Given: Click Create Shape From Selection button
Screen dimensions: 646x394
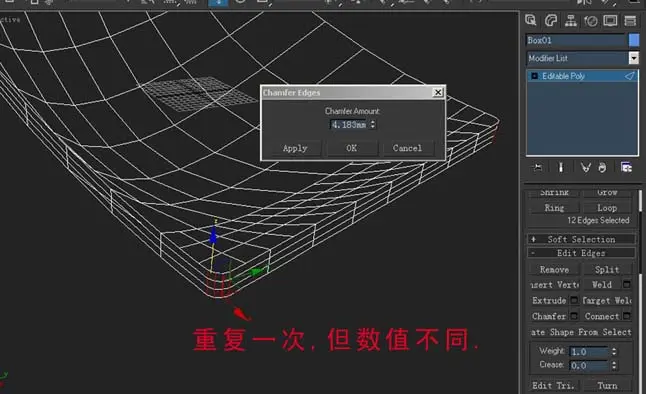Looking at the screenshot, I should click(x=581, y=332).
